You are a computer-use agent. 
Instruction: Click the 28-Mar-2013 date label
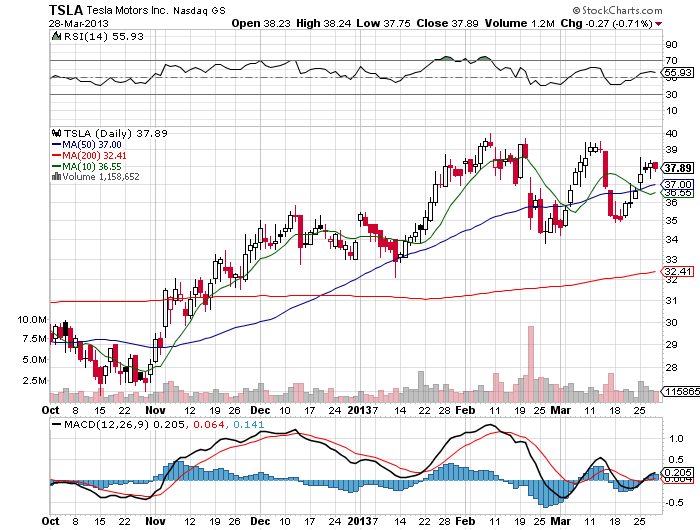point(79,23)
